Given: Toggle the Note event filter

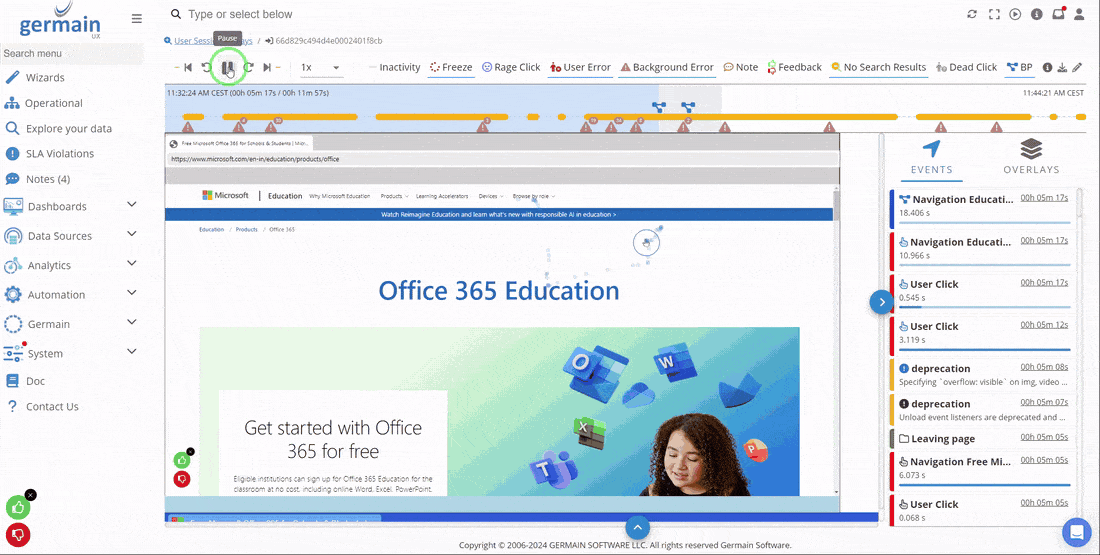Looking at the screenshot, I should click(x=741, y=67).
